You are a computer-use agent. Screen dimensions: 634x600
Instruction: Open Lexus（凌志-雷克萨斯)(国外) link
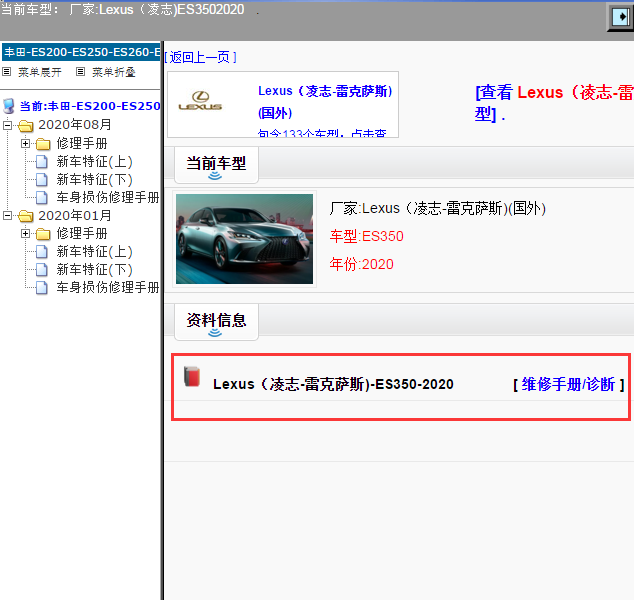(x=325, y=102)
